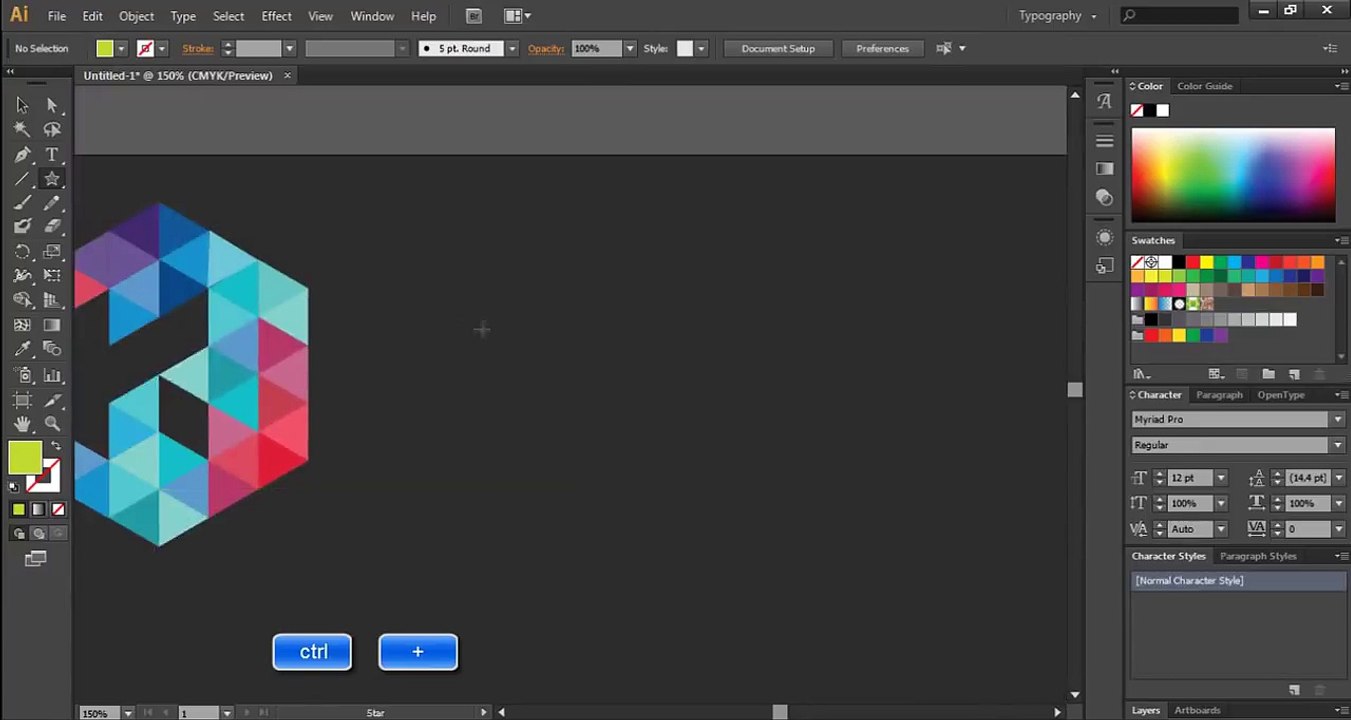Select the Line Segment tool
This screenshot has width=1351, height=720.
click(x=22, y=179)
